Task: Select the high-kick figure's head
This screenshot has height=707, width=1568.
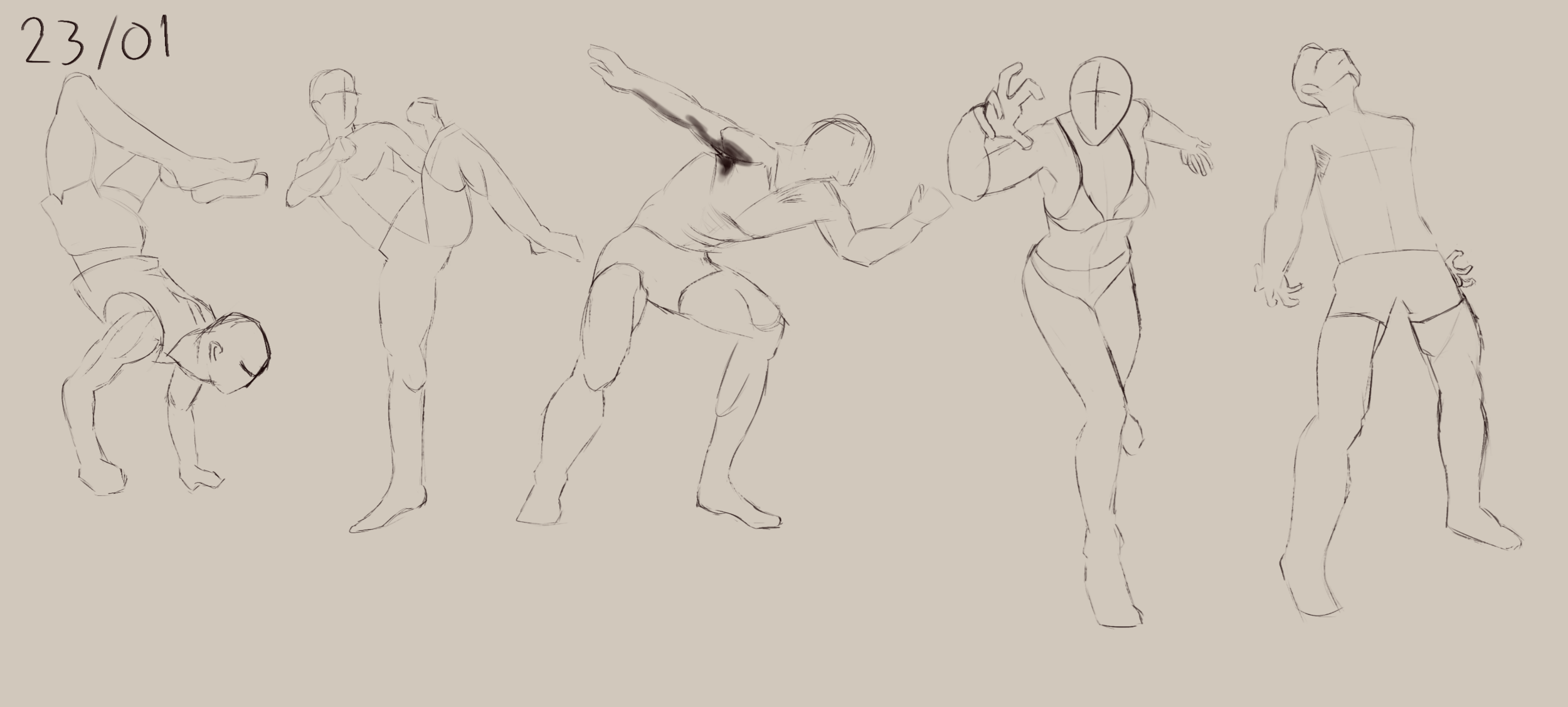Action: pos(334,98)
